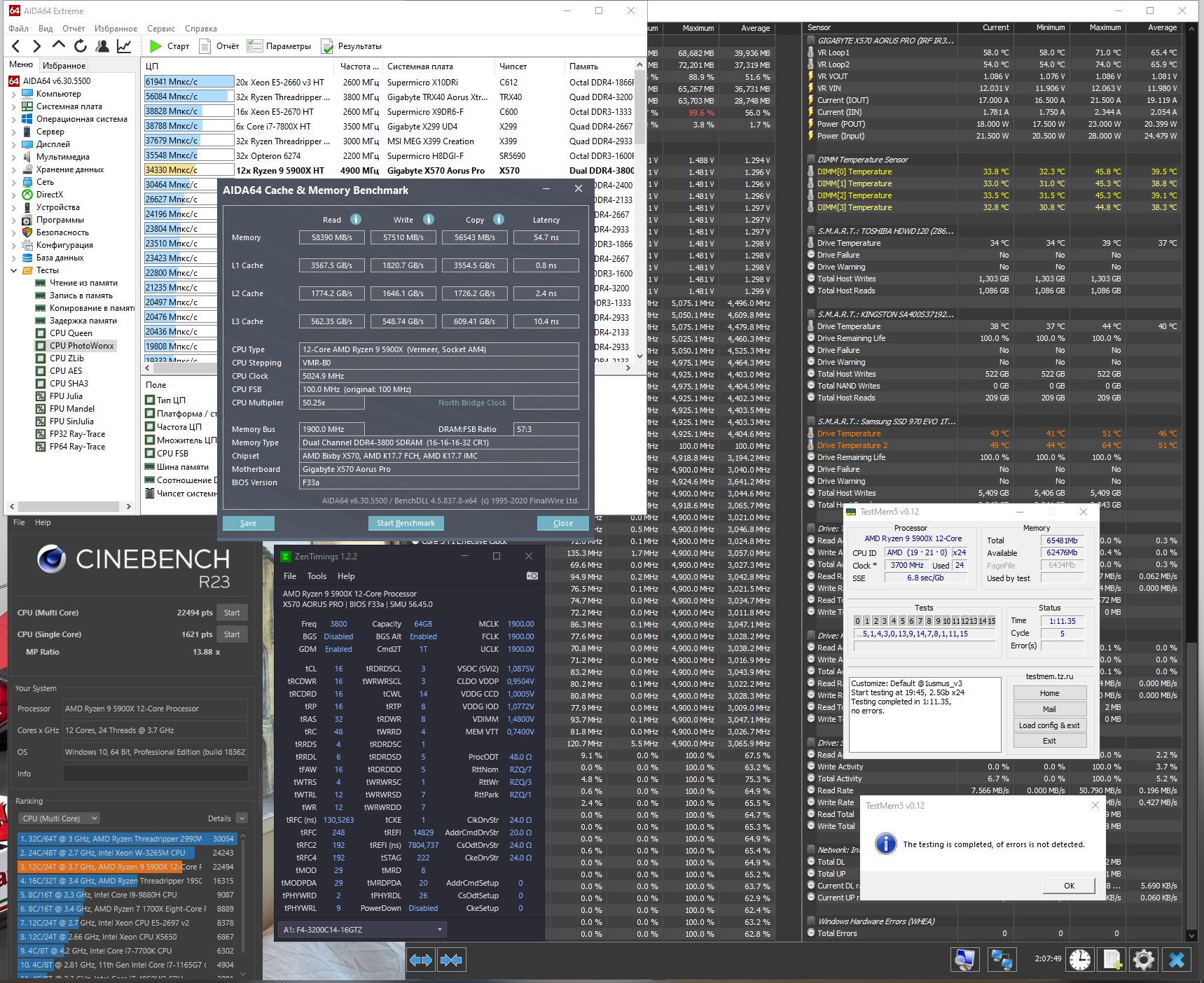This screenshot has height=983, width=1204.
Task: Expand the DirectX tree node
Action: pos(13,195)
